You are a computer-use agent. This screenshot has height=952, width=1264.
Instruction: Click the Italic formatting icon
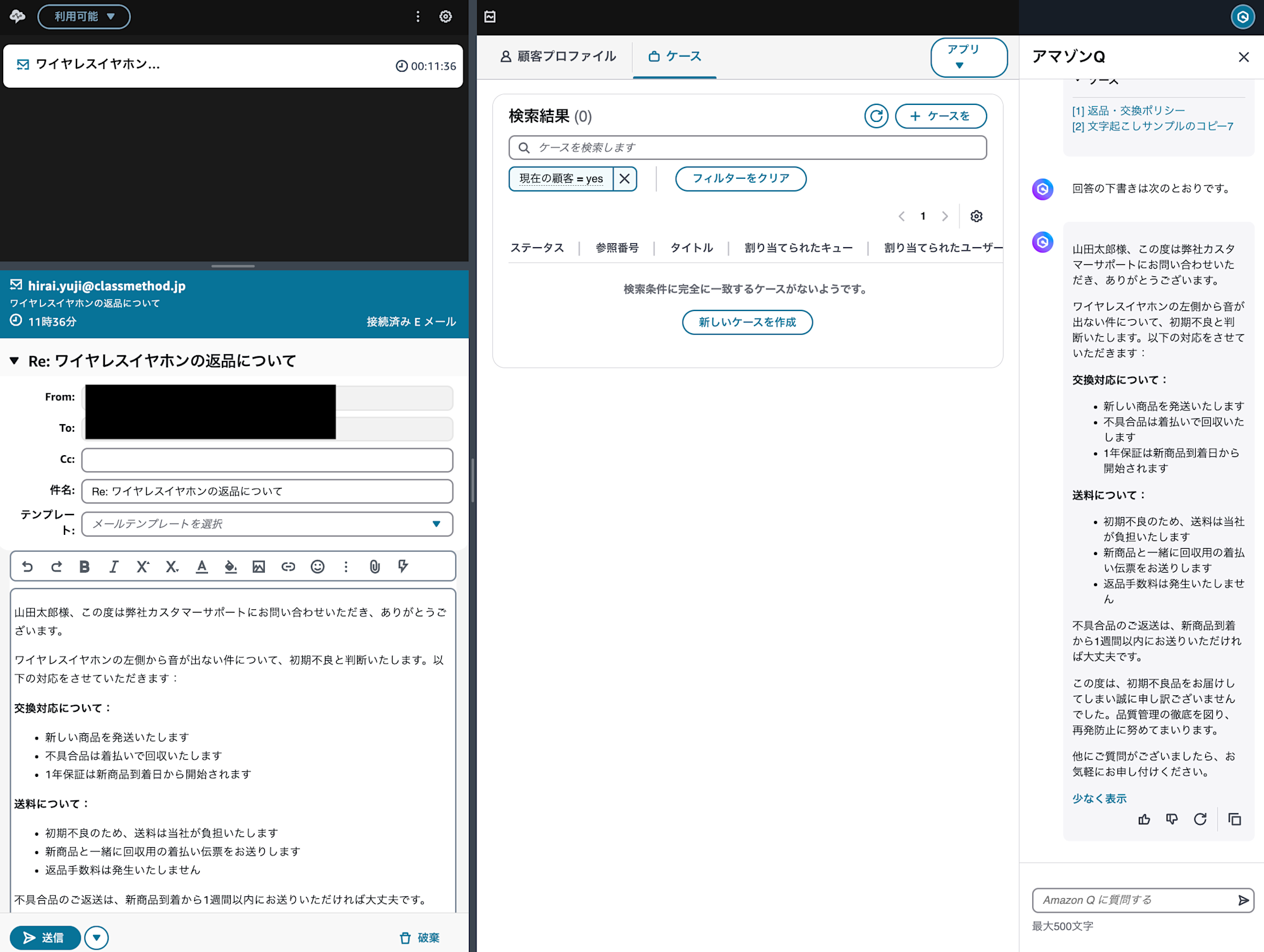coord(114,566)
